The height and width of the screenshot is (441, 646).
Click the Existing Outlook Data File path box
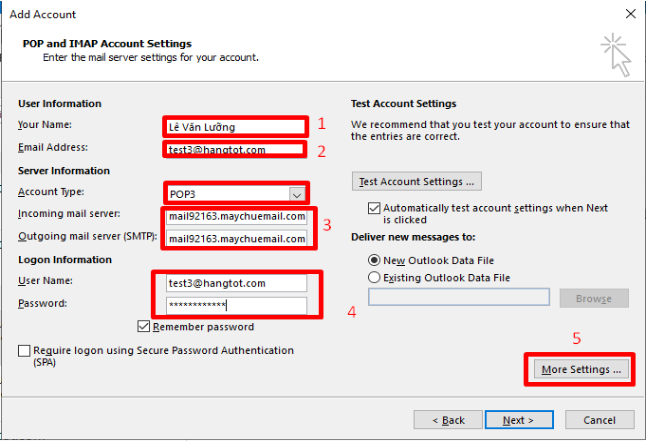[459, 297]
